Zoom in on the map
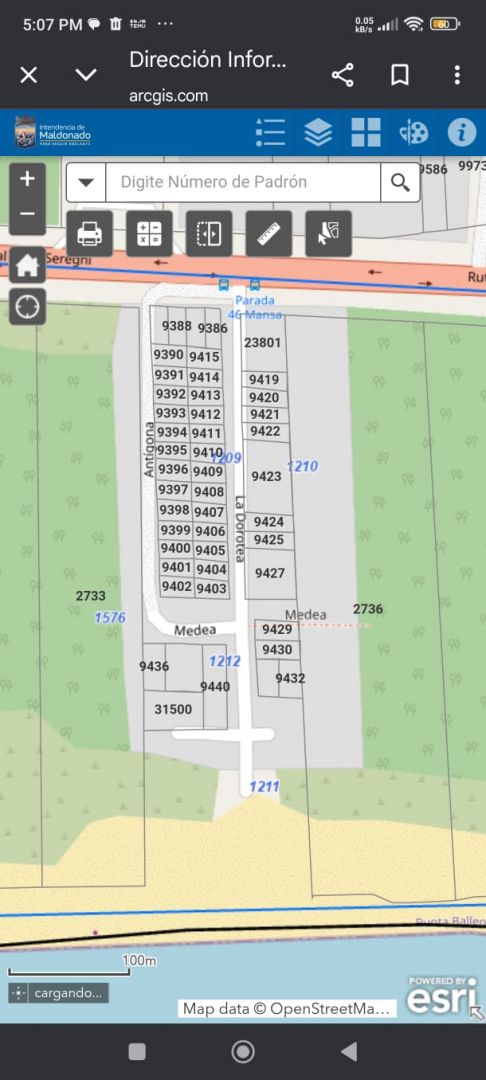This screenshot has height=1080, width=486. (x=28, y=179)
